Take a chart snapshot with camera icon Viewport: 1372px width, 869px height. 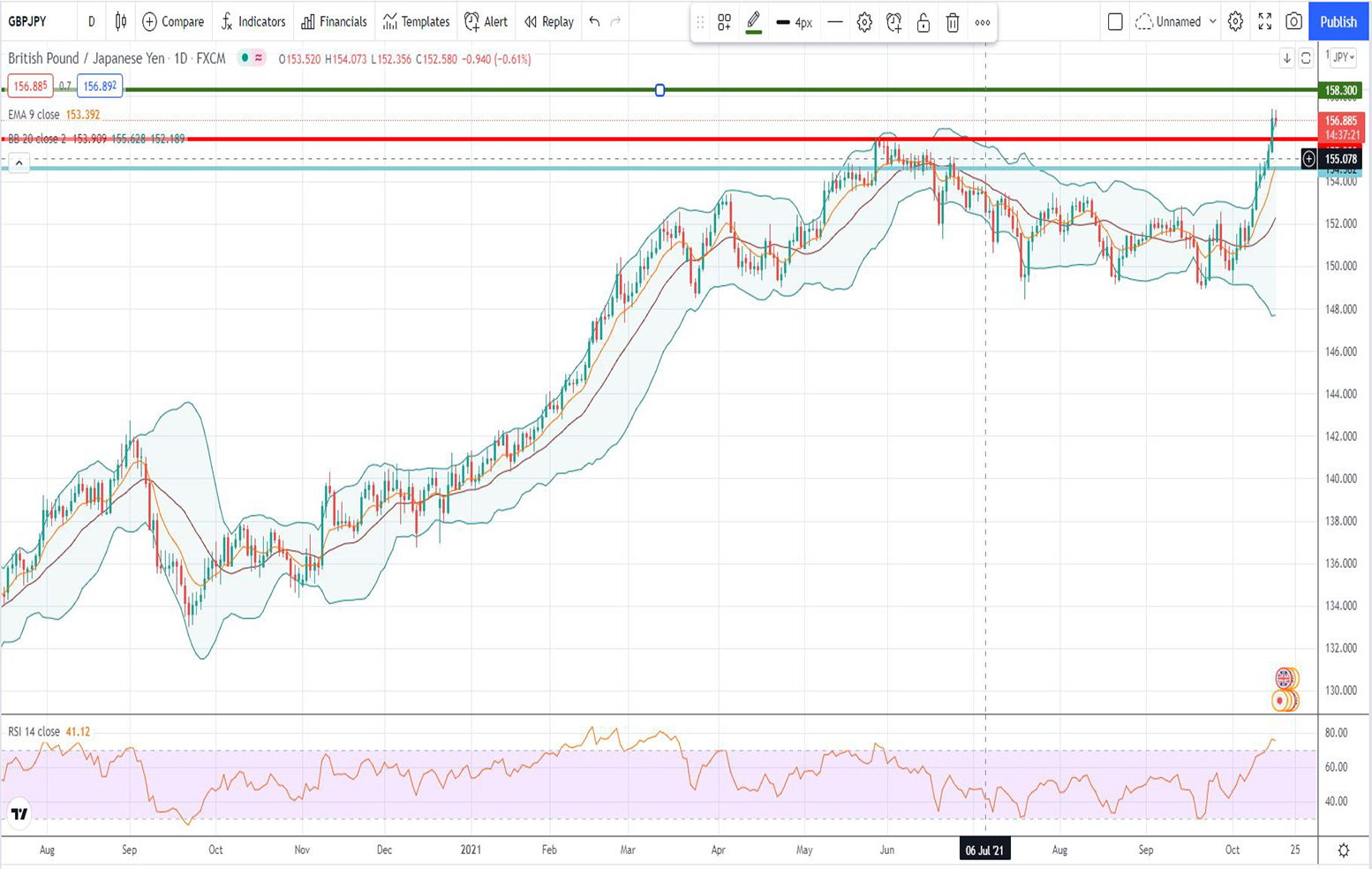[1293, 22]
